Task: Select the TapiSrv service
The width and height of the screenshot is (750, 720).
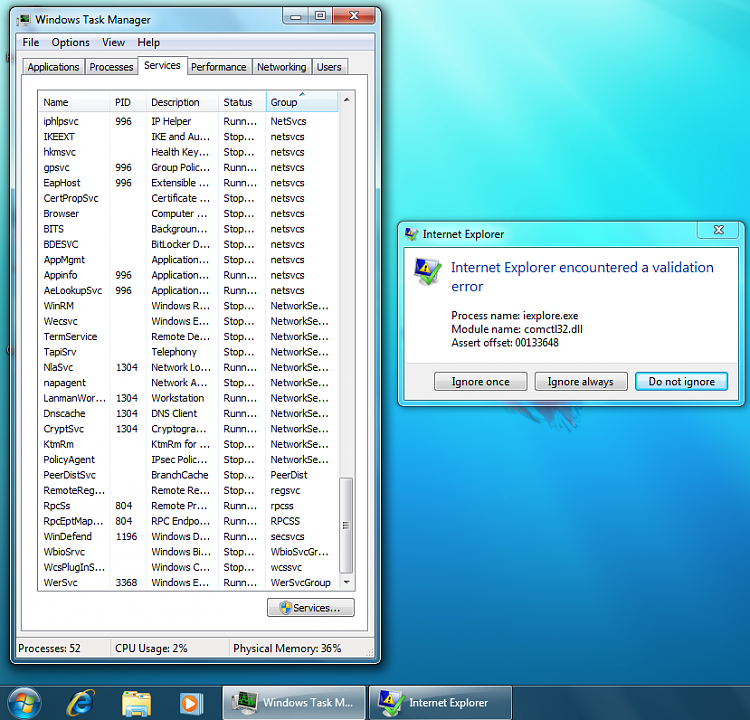Action: [188, 352]
